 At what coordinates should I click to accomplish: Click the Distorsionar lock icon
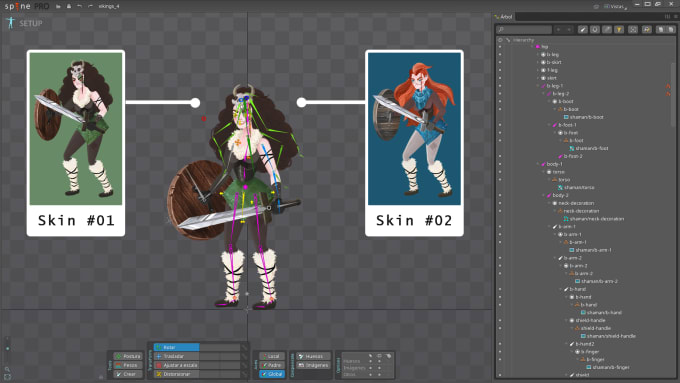pos(245,374)
